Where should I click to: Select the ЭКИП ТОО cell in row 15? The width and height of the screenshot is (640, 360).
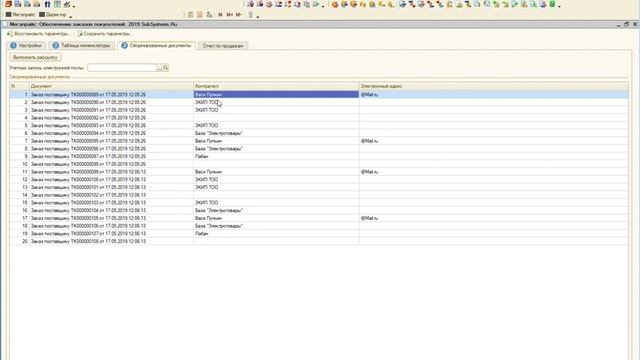click(x=276, y=202)
